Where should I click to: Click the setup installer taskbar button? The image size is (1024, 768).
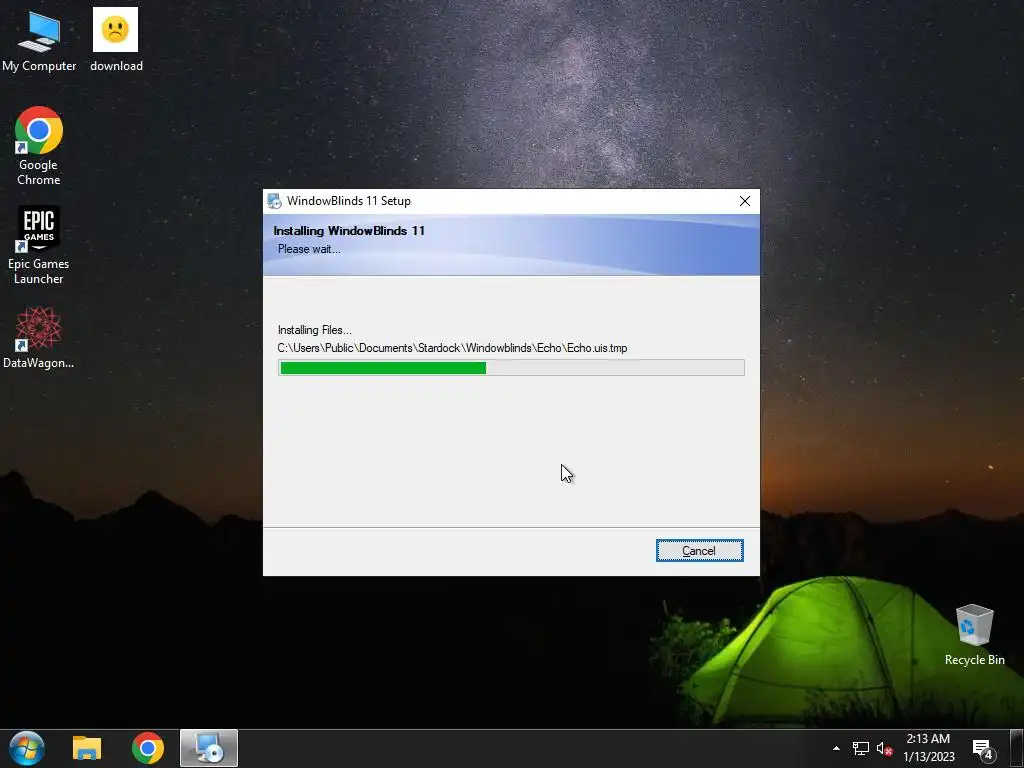(209, 748)
